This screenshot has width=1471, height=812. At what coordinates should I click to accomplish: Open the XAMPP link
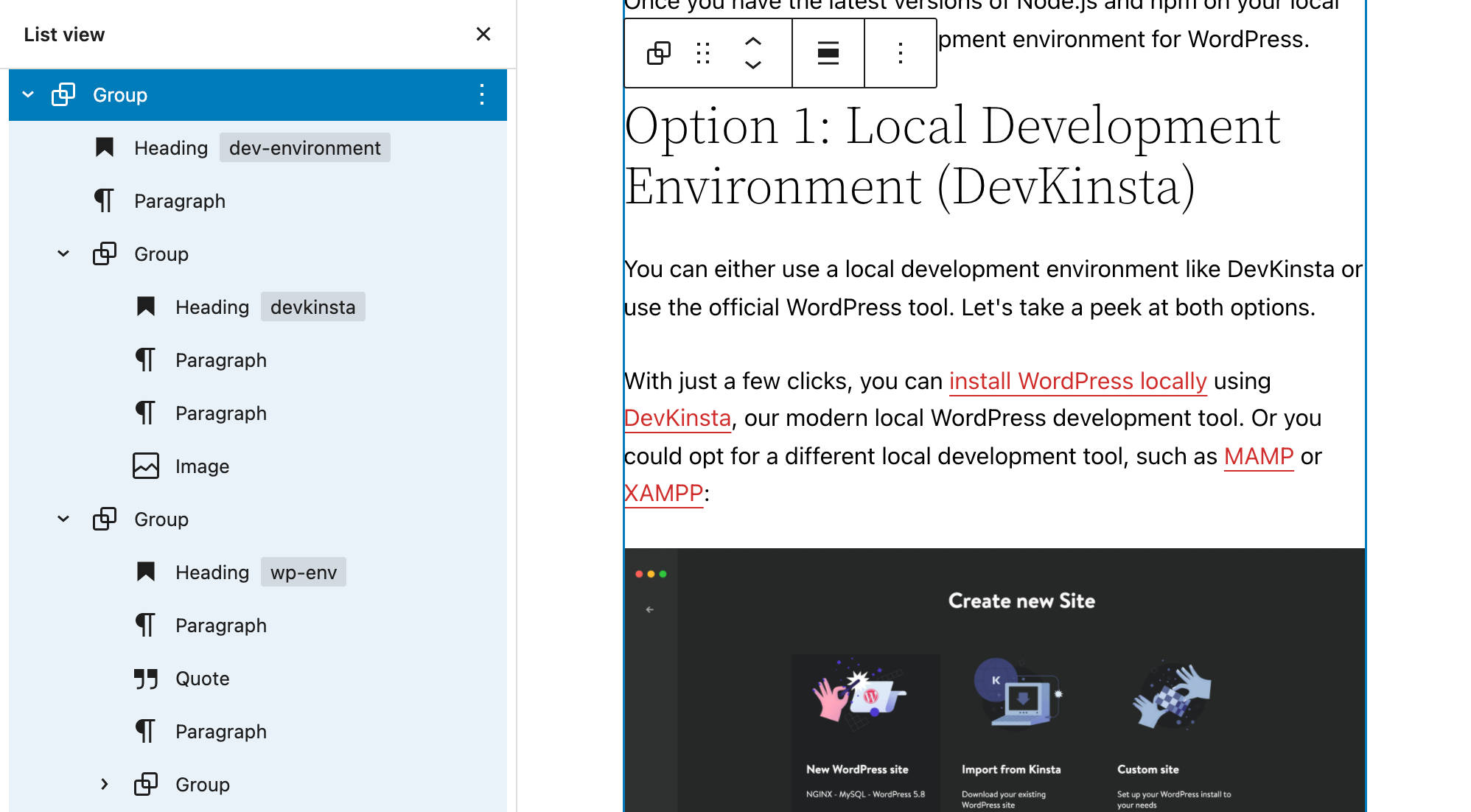663,493
